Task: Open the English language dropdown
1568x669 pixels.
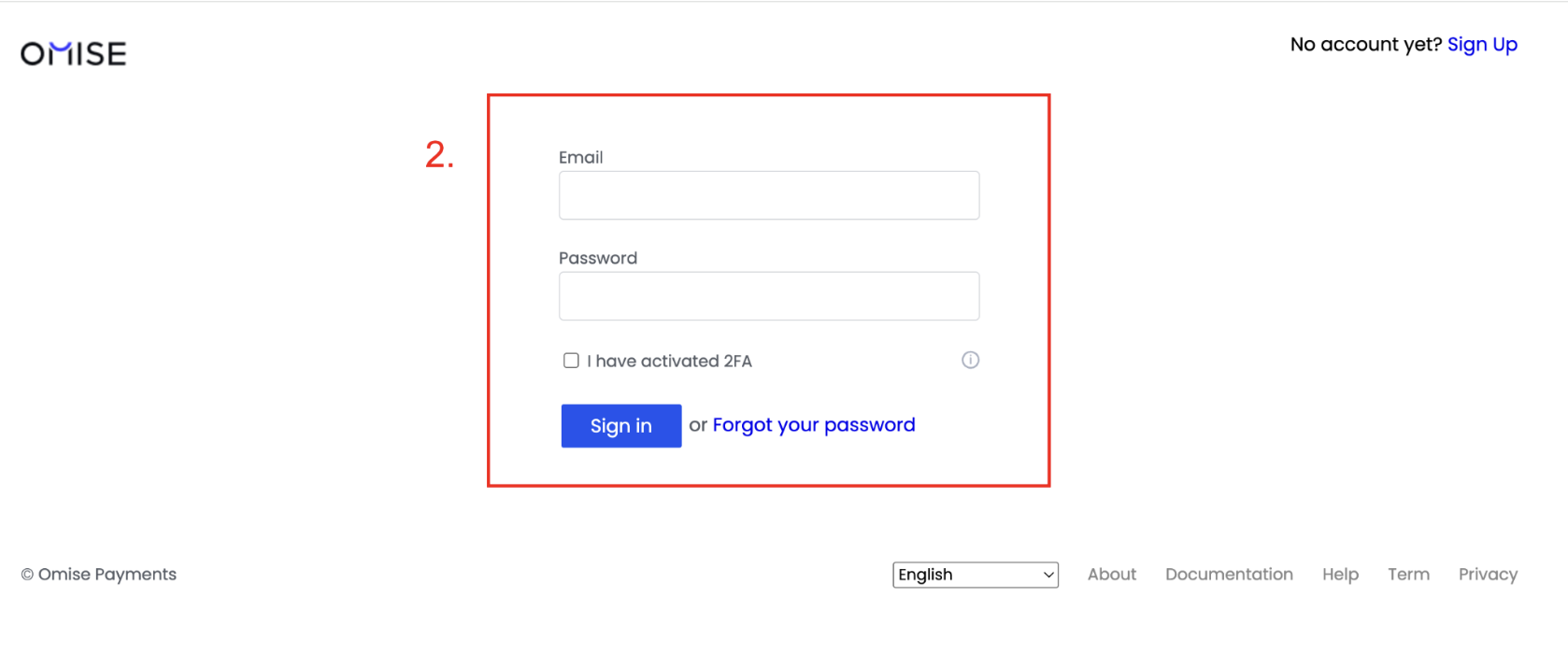Action: pyautogui.click(x=975, y=575)
